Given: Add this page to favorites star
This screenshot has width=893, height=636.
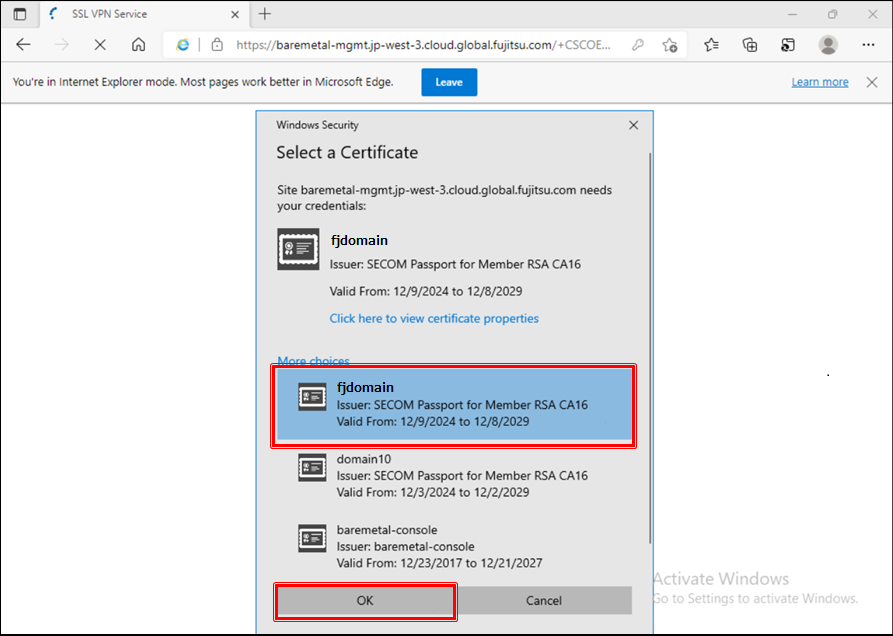Looking at the screenshot, I should pyautogui.click(x=670, y=44).
